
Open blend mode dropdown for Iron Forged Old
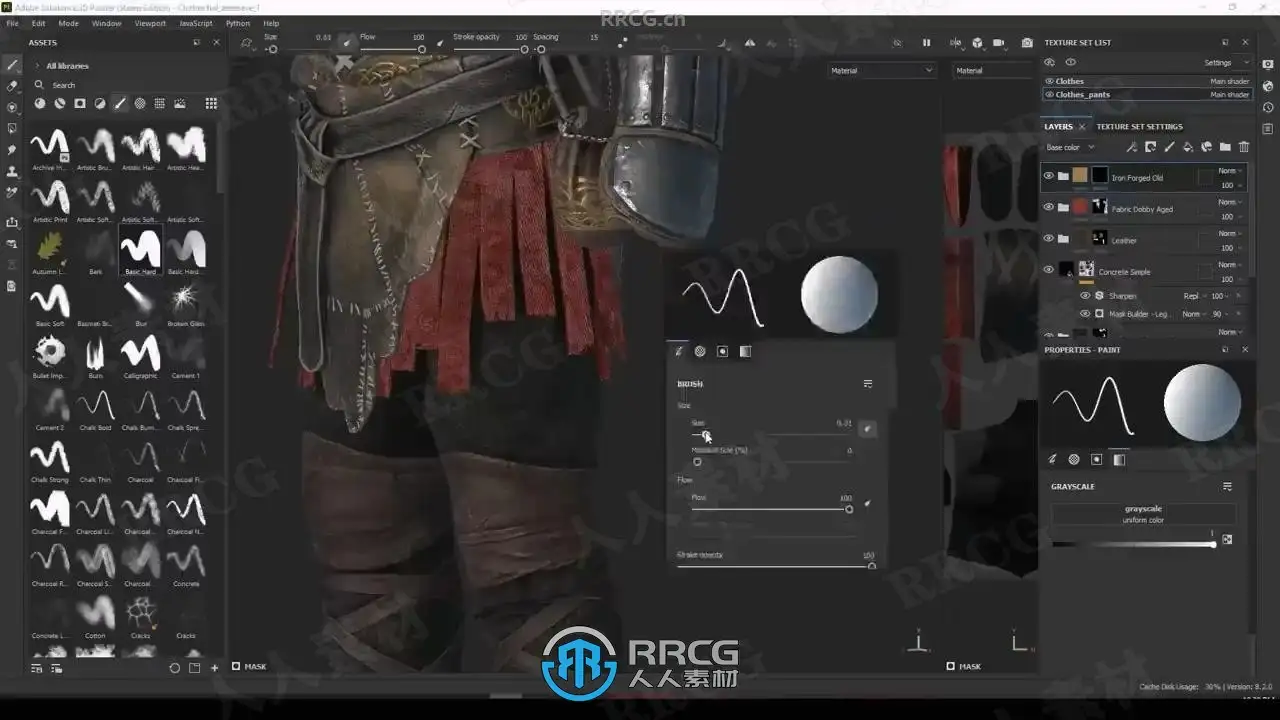(x=1230, y=171)
